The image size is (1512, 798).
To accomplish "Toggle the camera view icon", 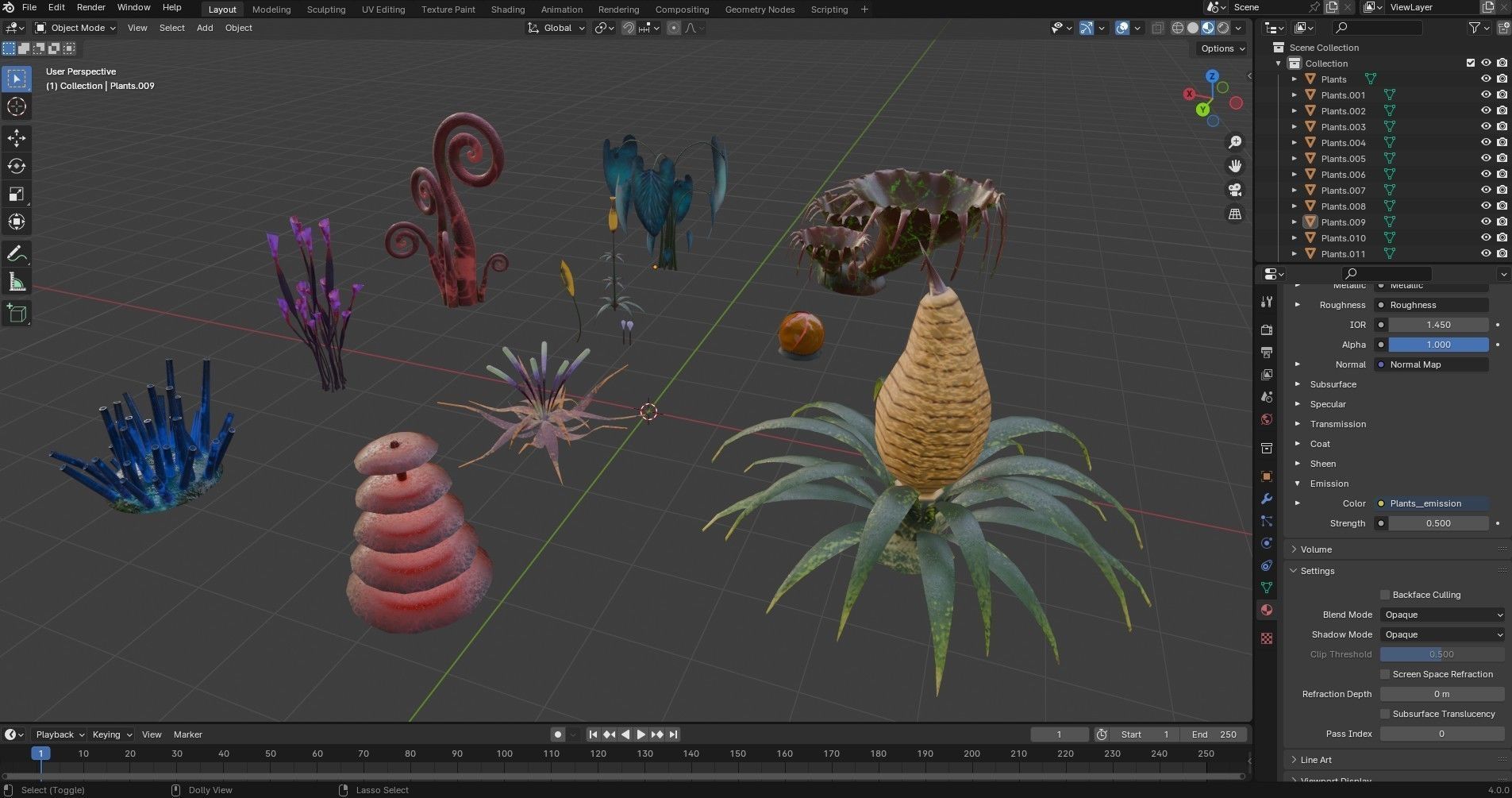I will (x=1235, y=190).
